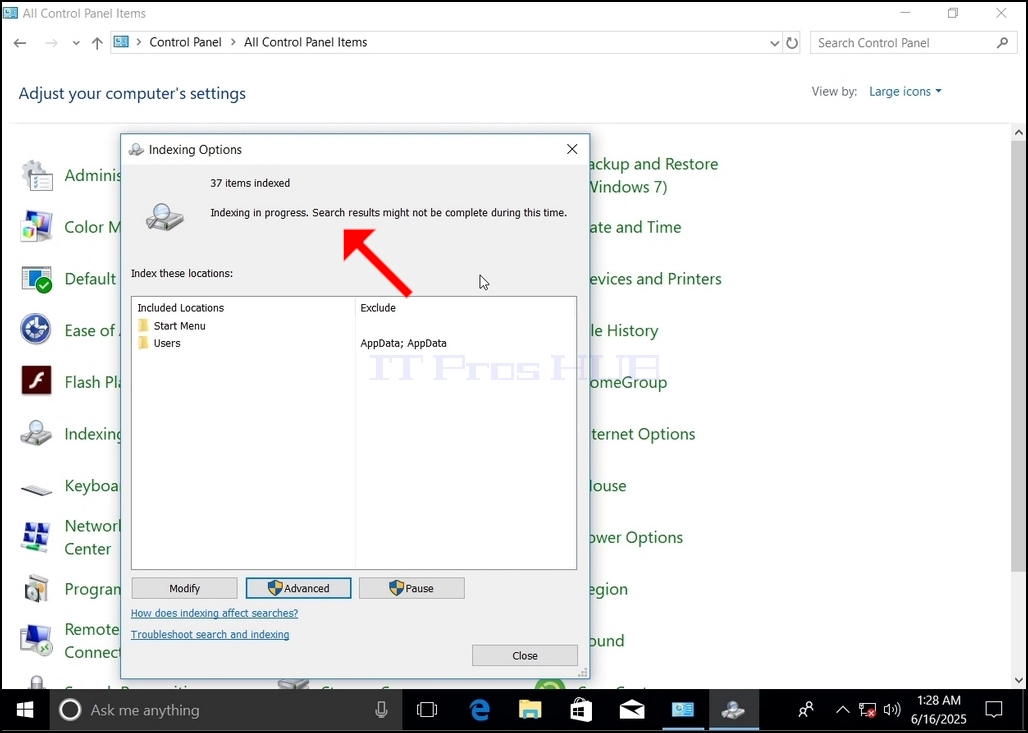Click the Modify button
The width and height of the screenshot is (1028, 733).
click(184, 588)
